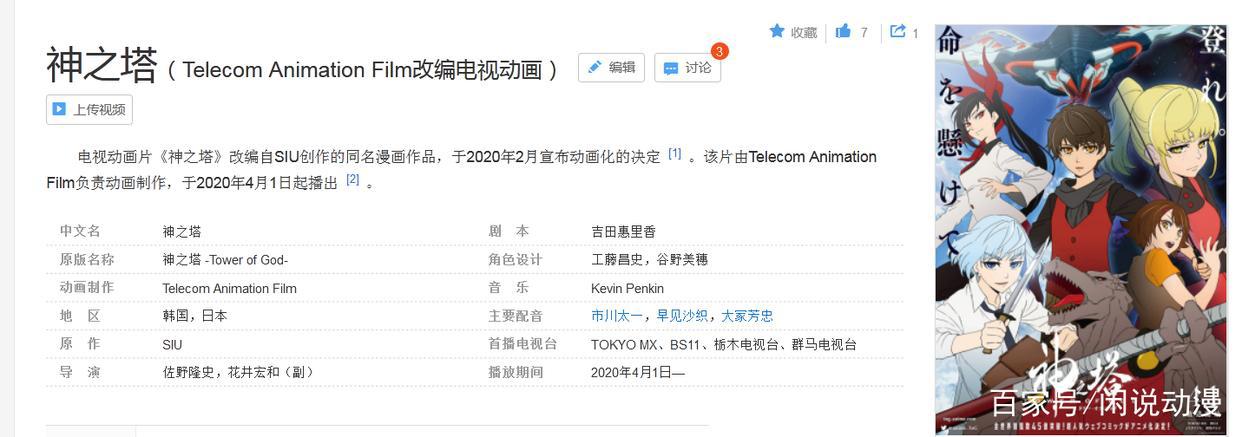The height and width of the screenshot is (437, 1242).
Task: Follow citation reference [1]
Action: (675, 153)
